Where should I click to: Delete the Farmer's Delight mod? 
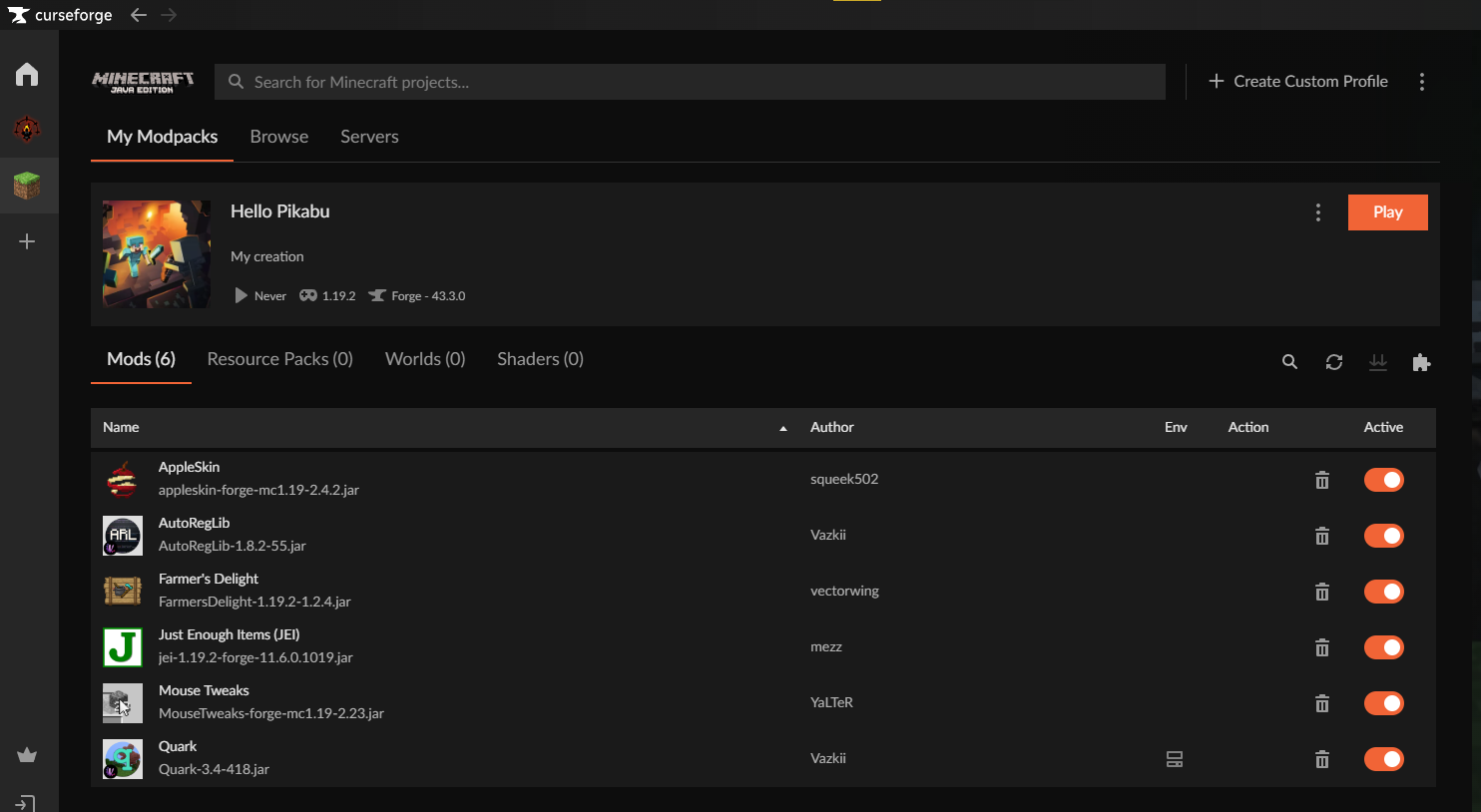click(x=1322, y=592)
